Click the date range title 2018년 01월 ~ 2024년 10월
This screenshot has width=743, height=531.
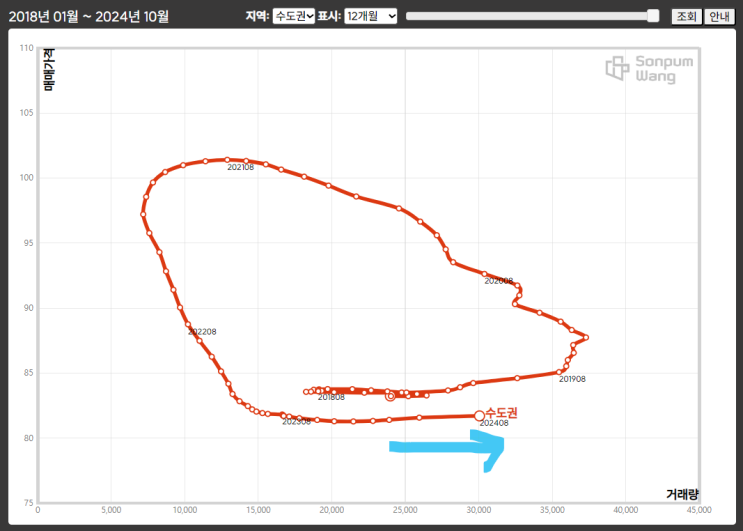[x=89, y=17]
